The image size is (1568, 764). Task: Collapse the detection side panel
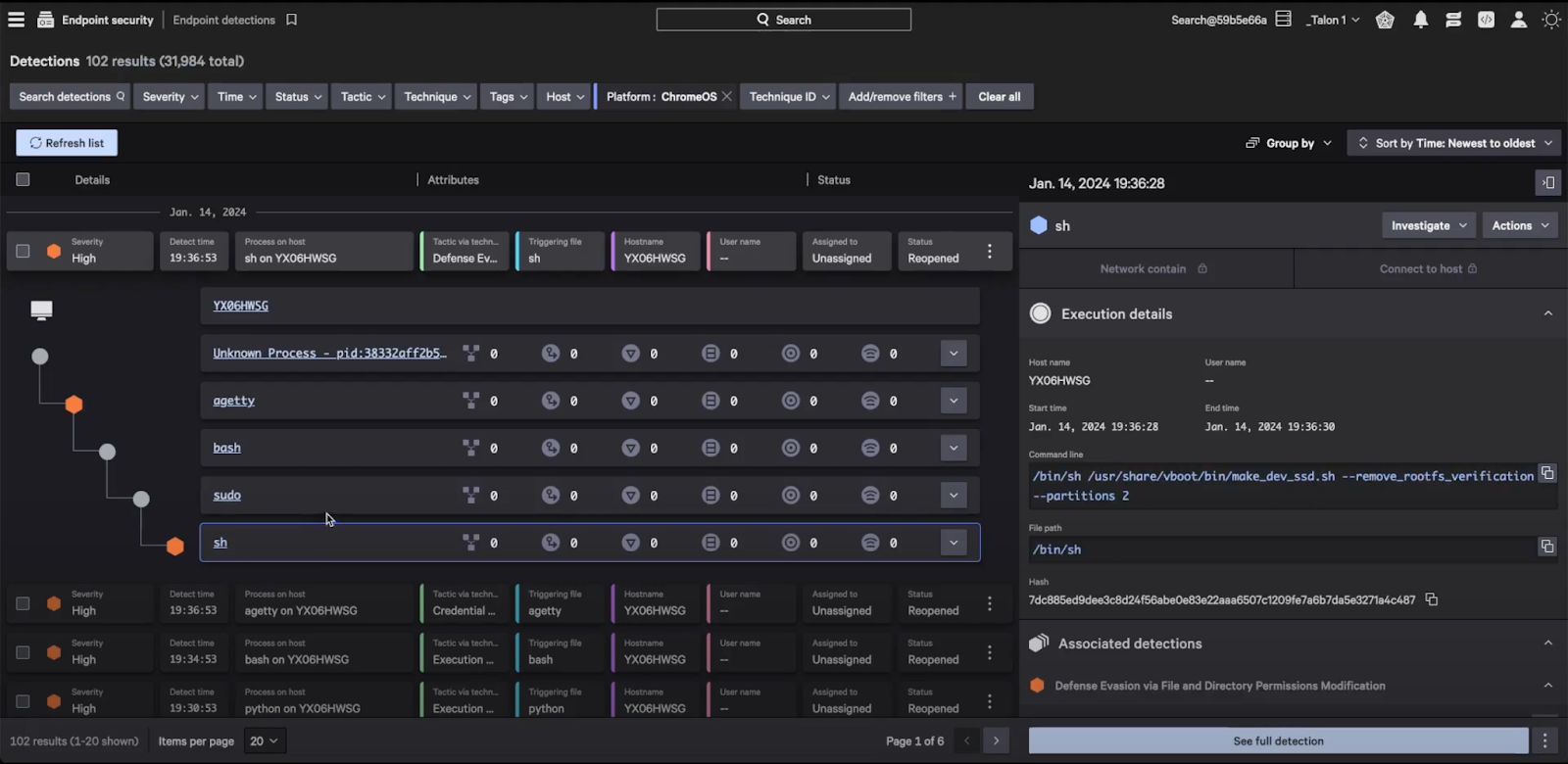[1547, 182]
